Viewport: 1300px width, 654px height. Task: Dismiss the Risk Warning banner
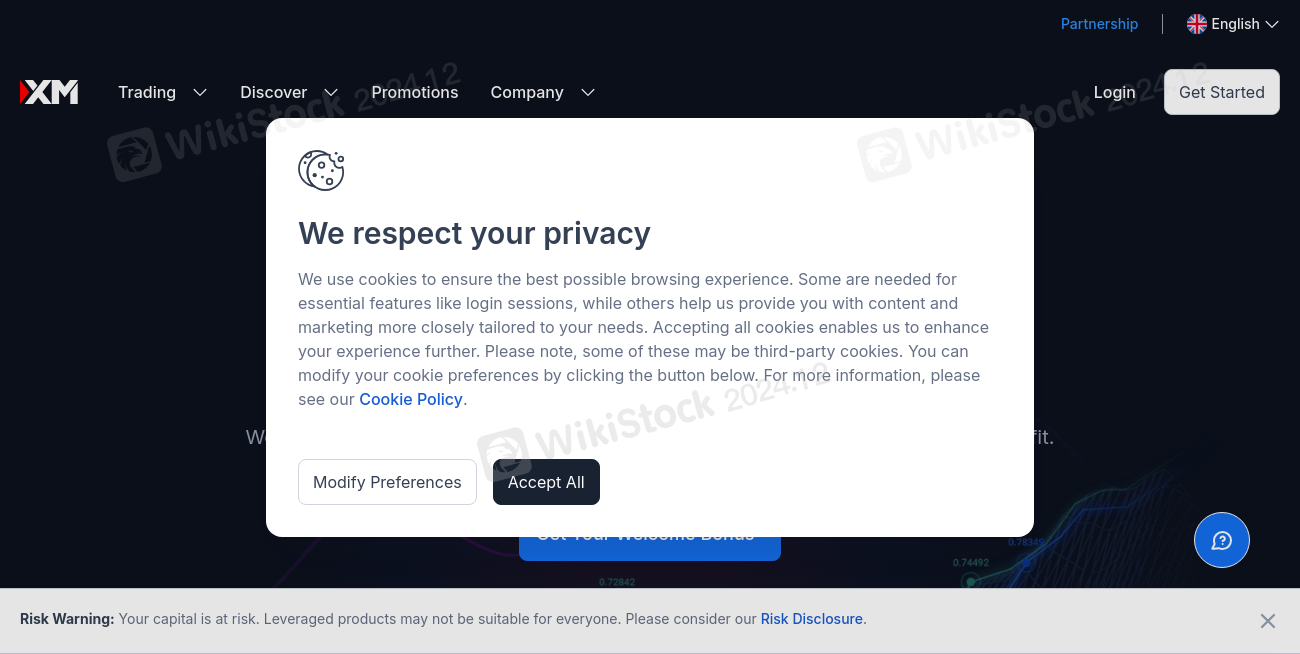pos(1267,621)
